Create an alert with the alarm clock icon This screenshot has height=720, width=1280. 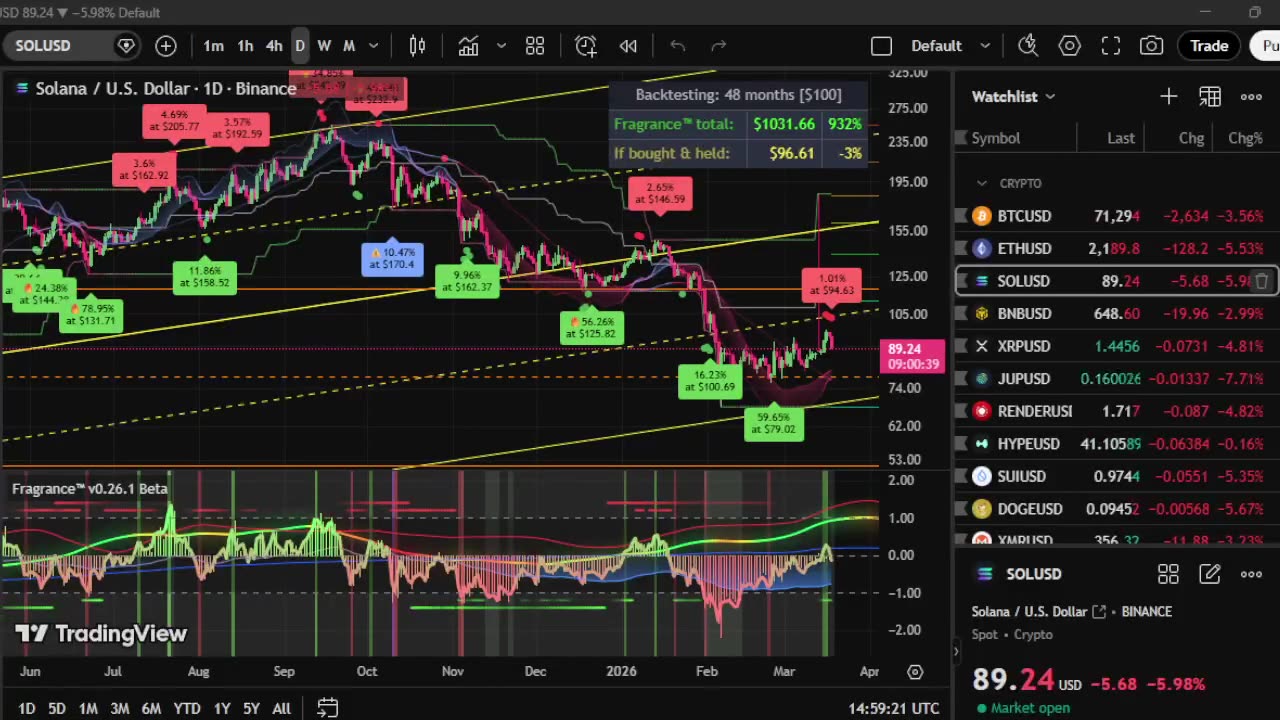[585, 46]
